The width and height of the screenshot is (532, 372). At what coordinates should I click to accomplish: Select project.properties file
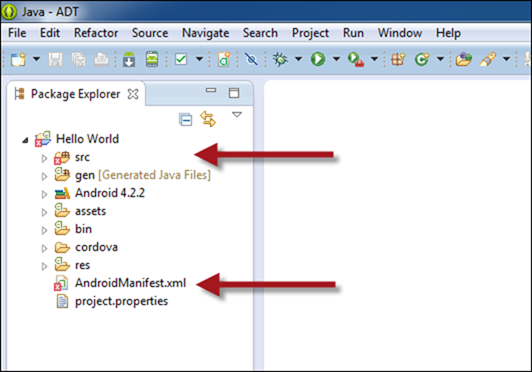(121, 301)
